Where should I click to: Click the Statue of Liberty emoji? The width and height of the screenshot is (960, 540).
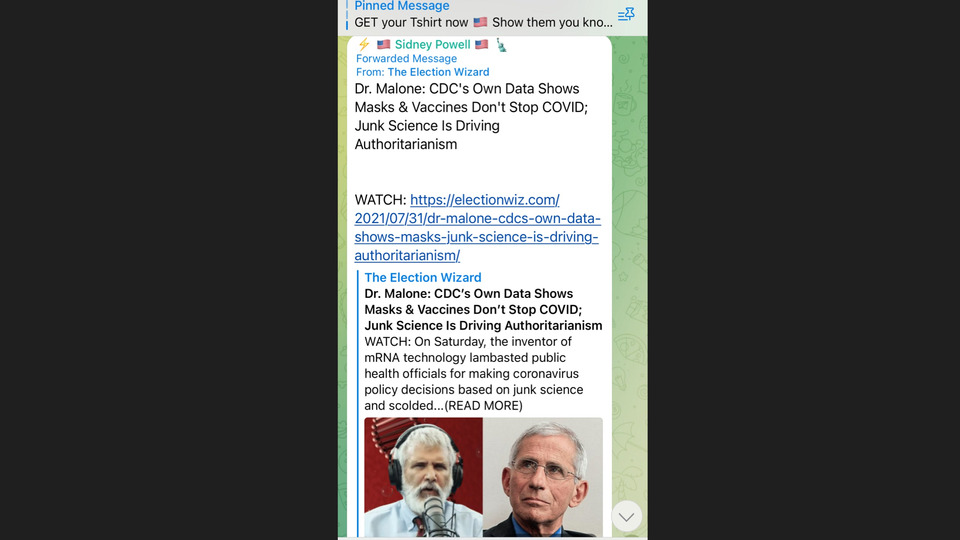(x=501, y=45)
